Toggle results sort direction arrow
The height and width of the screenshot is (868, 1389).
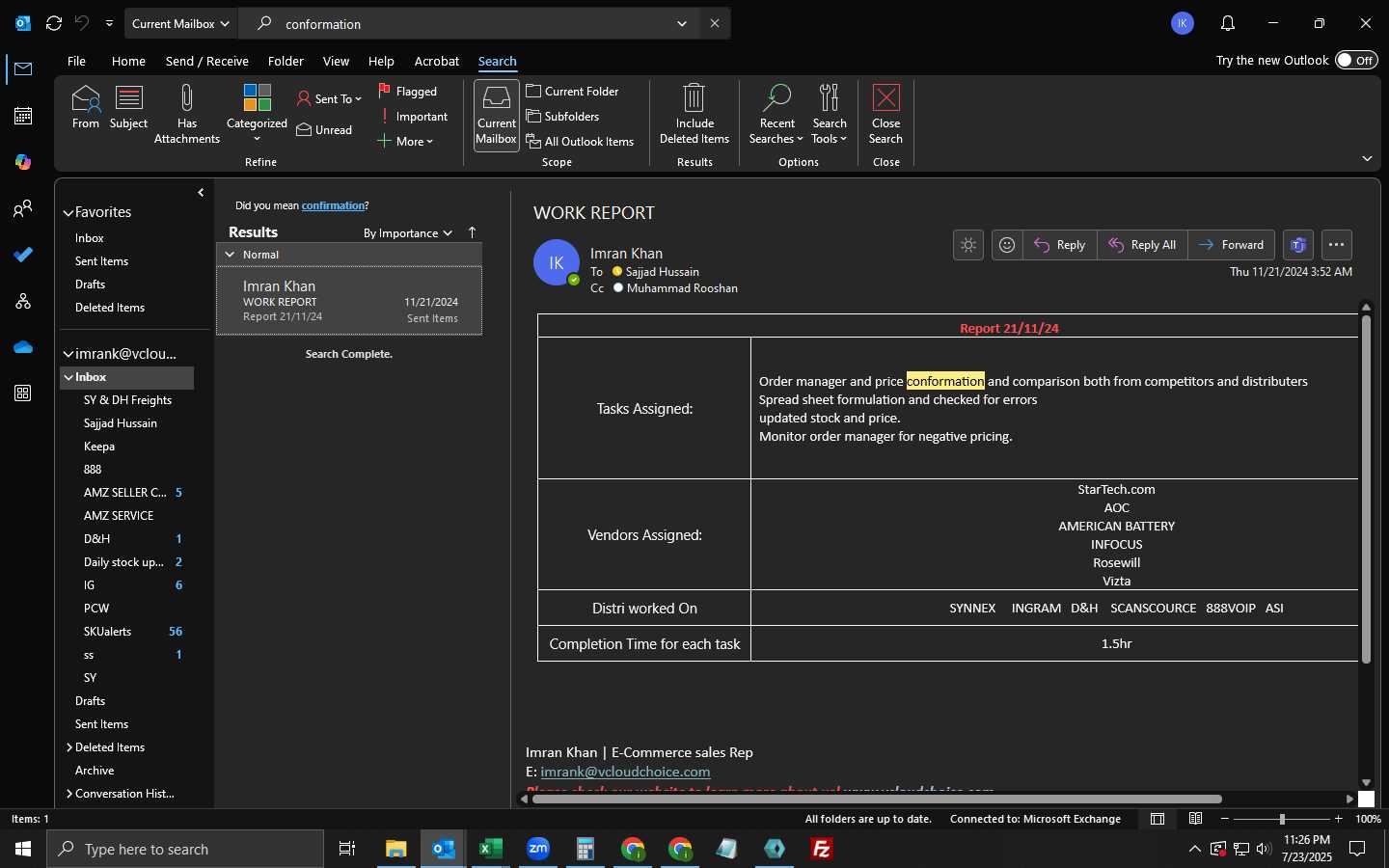[472, 232]
